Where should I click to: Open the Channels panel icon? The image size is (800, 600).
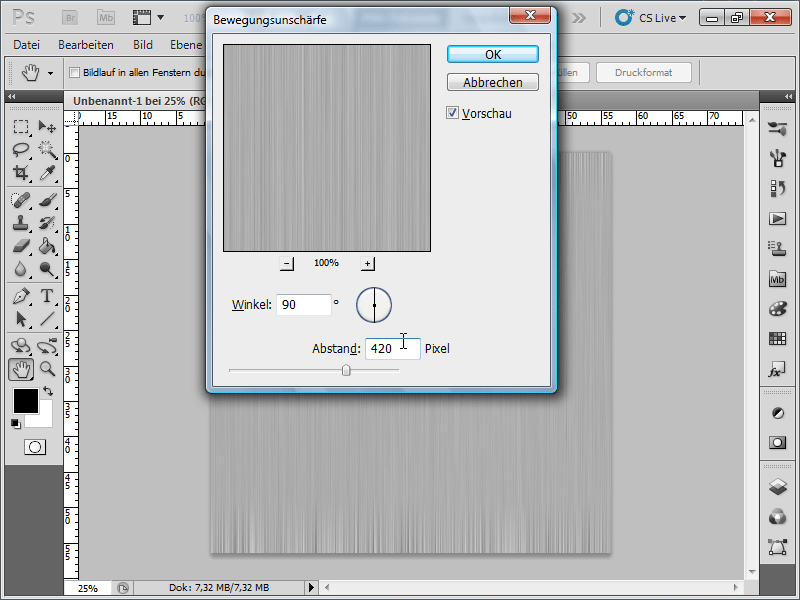coord(777,517)
